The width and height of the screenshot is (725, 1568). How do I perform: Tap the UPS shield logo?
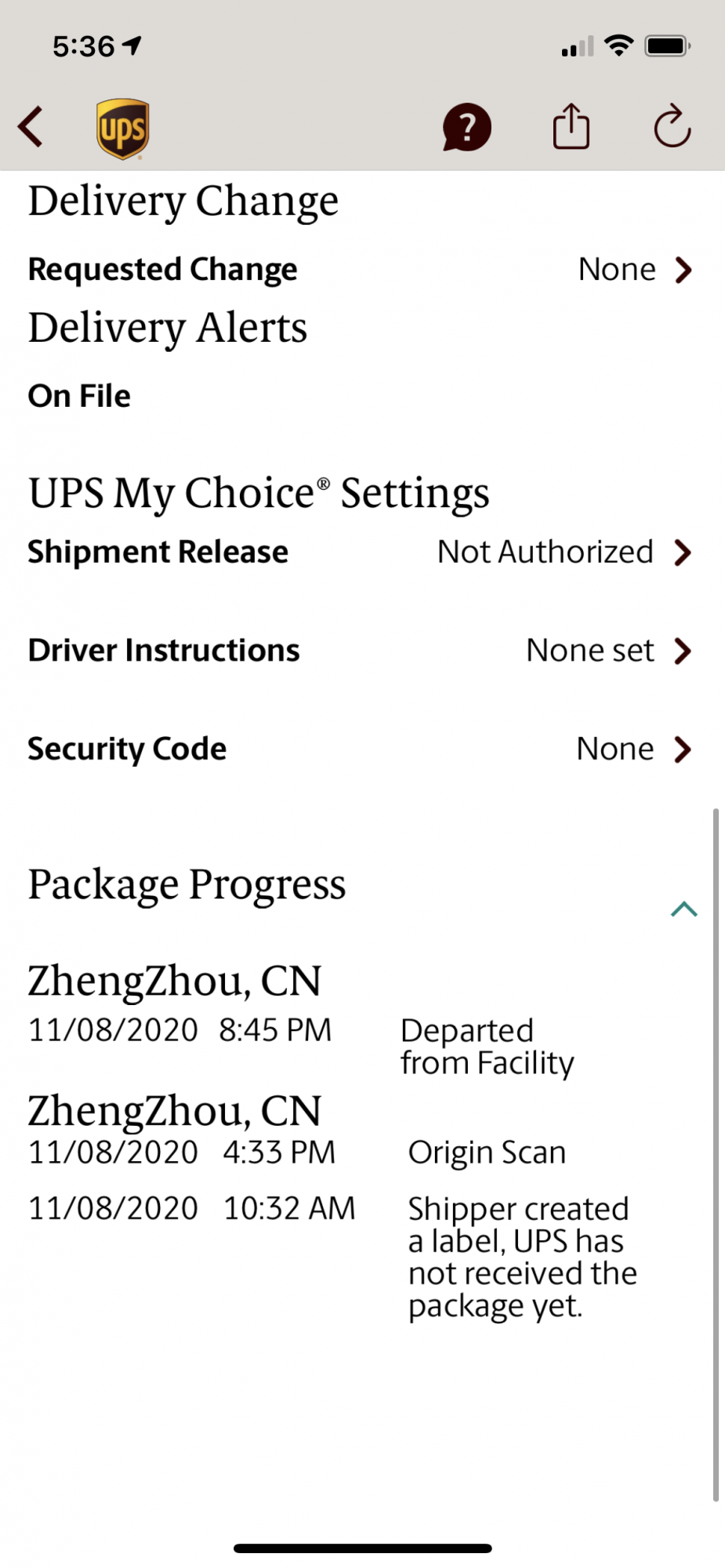[x=123, y=129]
